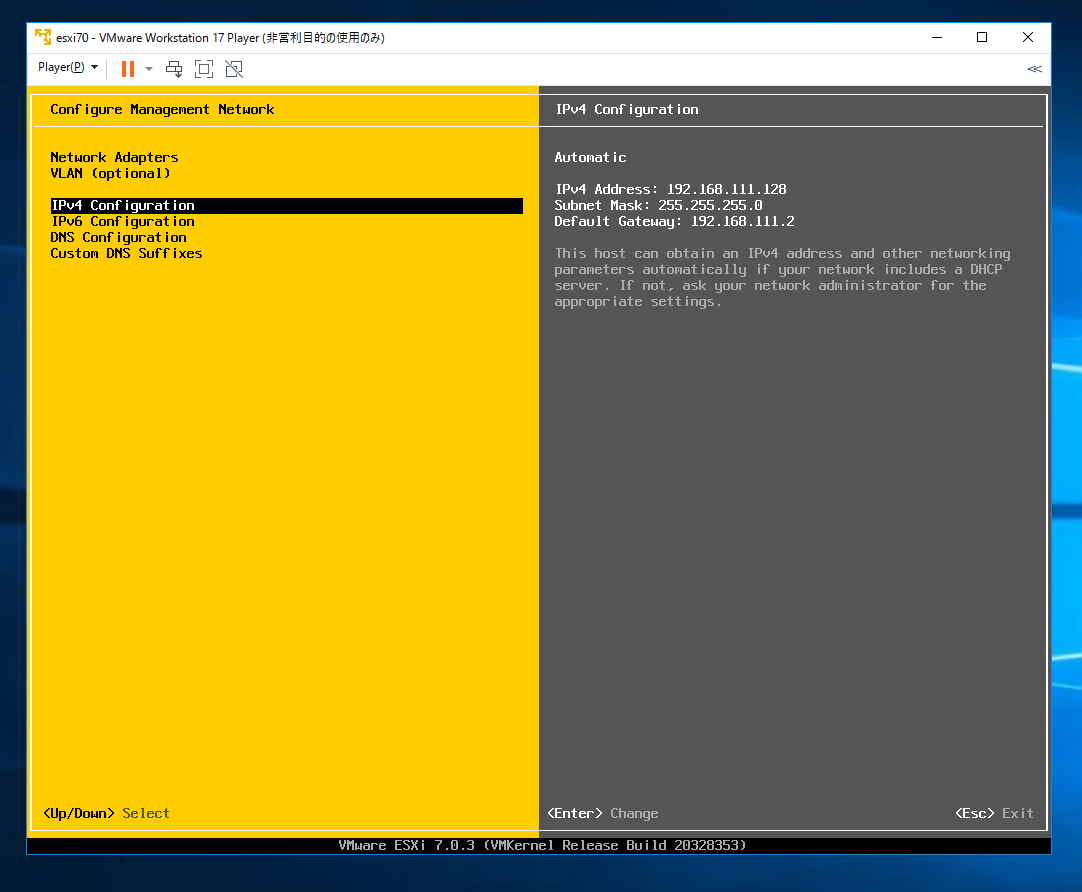Enter full screen mode

204,69
